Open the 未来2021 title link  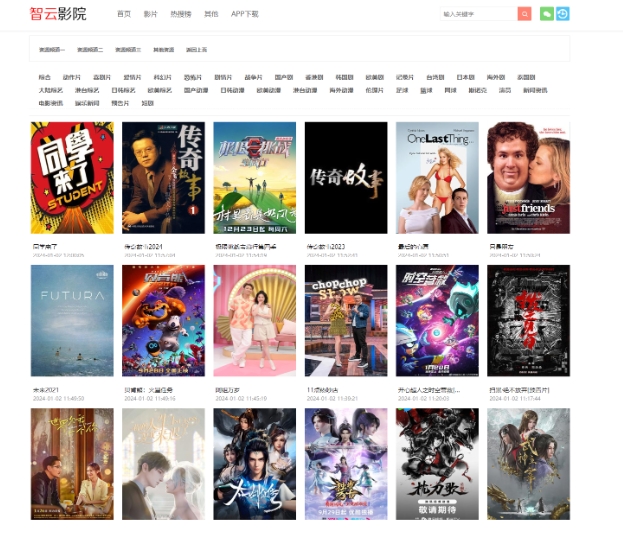coord(46,390)
